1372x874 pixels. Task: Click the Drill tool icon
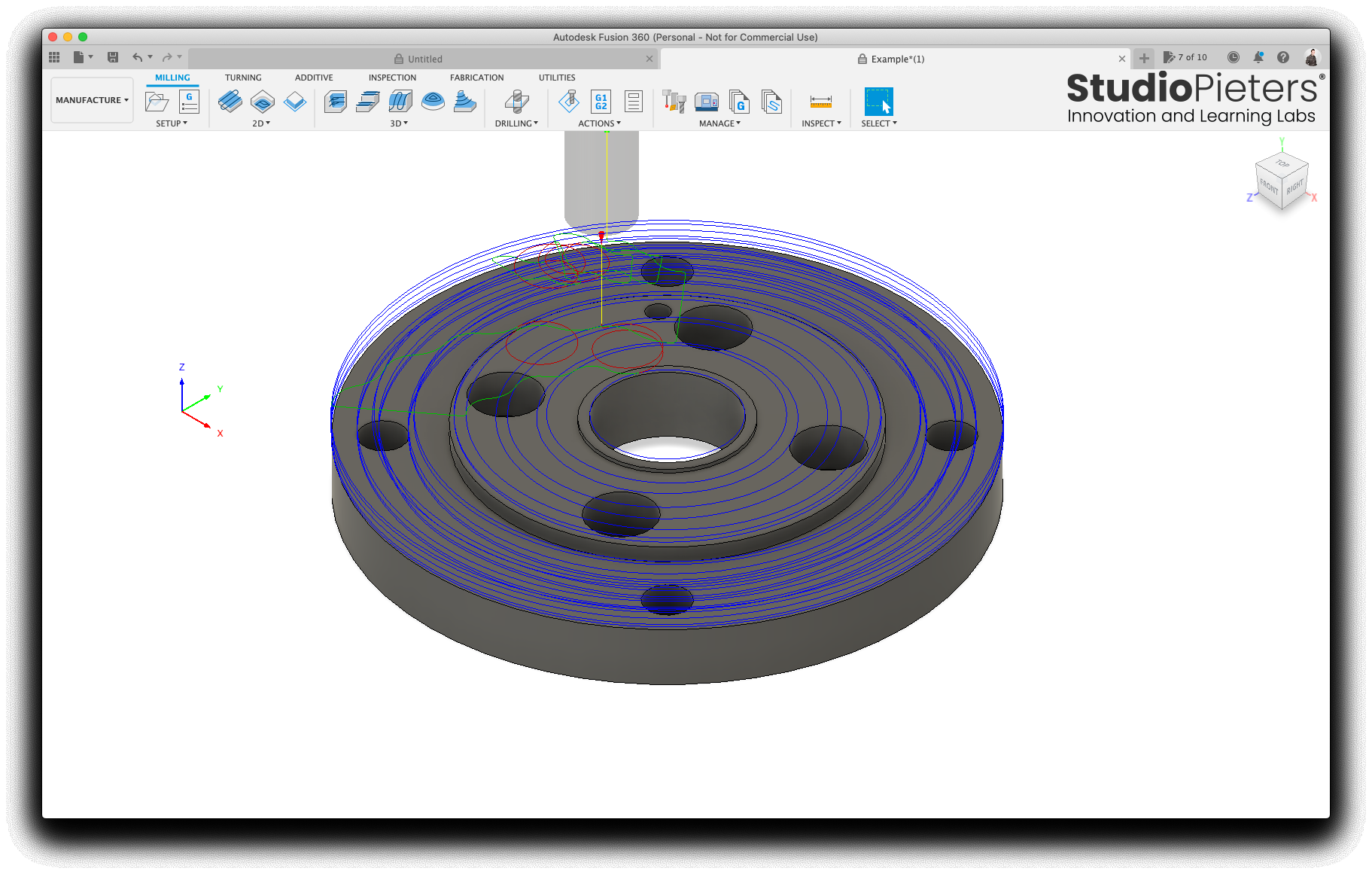click(516, 101)
